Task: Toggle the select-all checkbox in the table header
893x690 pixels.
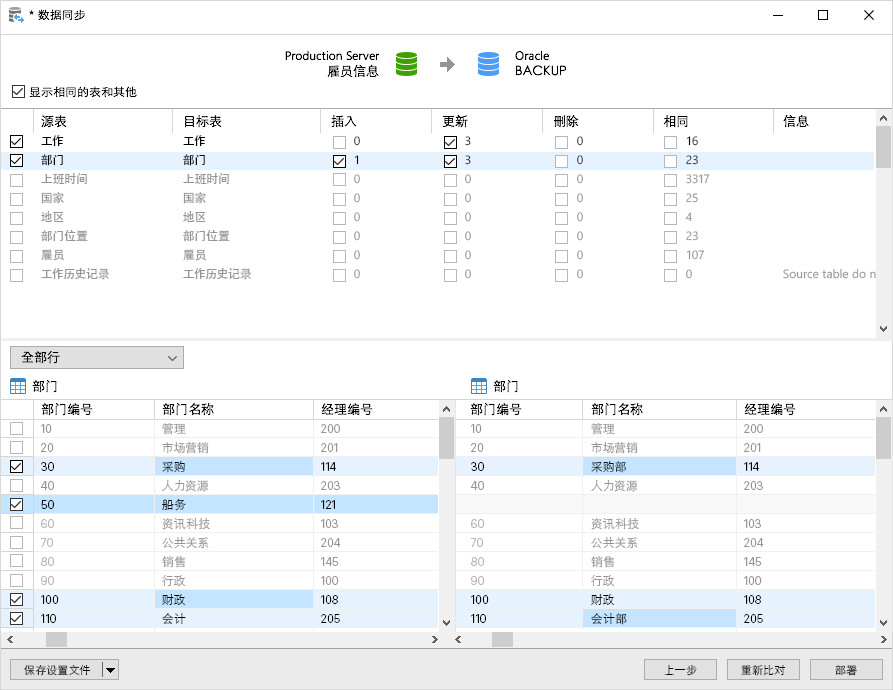Action: [16, 119]
